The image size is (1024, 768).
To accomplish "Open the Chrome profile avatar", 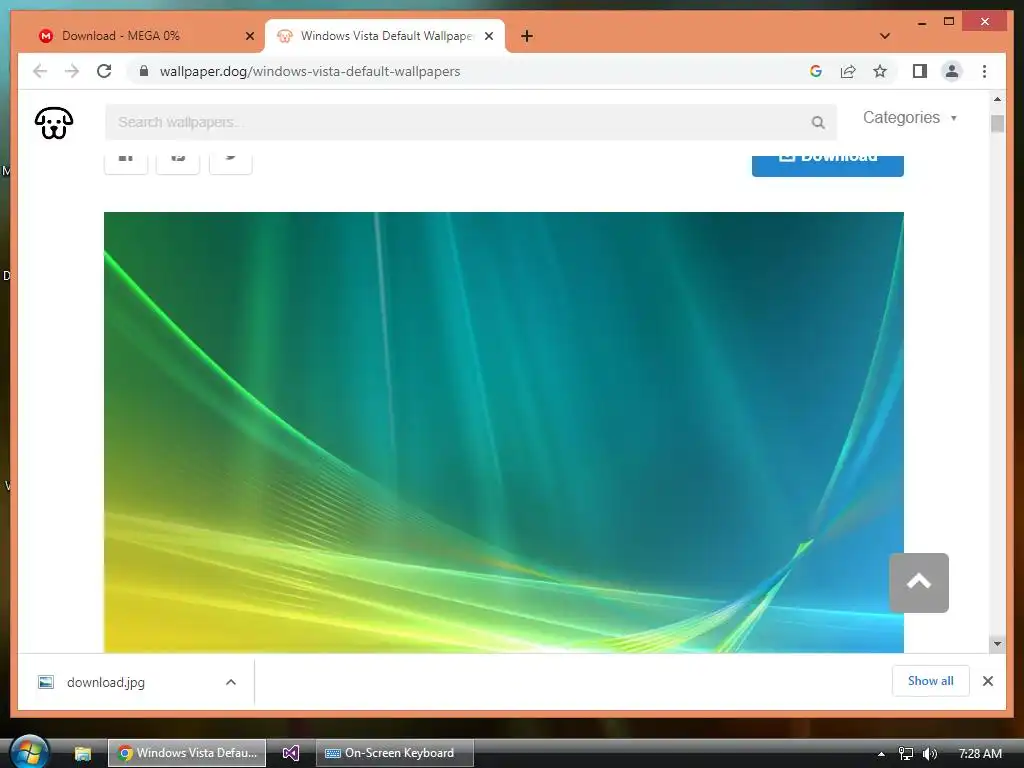I will coord(952,71).
